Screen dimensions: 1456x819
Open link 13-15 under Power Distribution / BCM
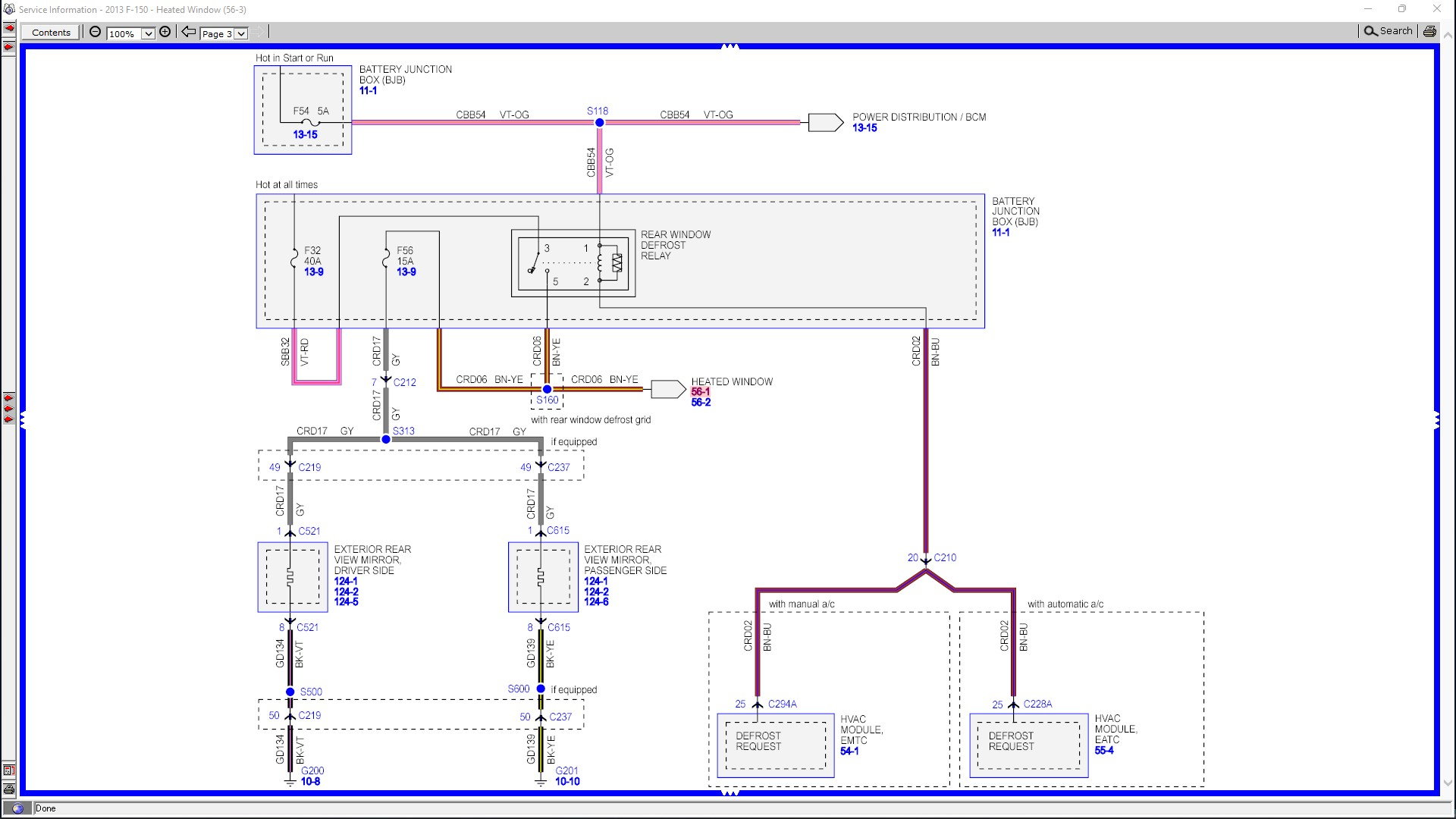[x=864, y=127]
